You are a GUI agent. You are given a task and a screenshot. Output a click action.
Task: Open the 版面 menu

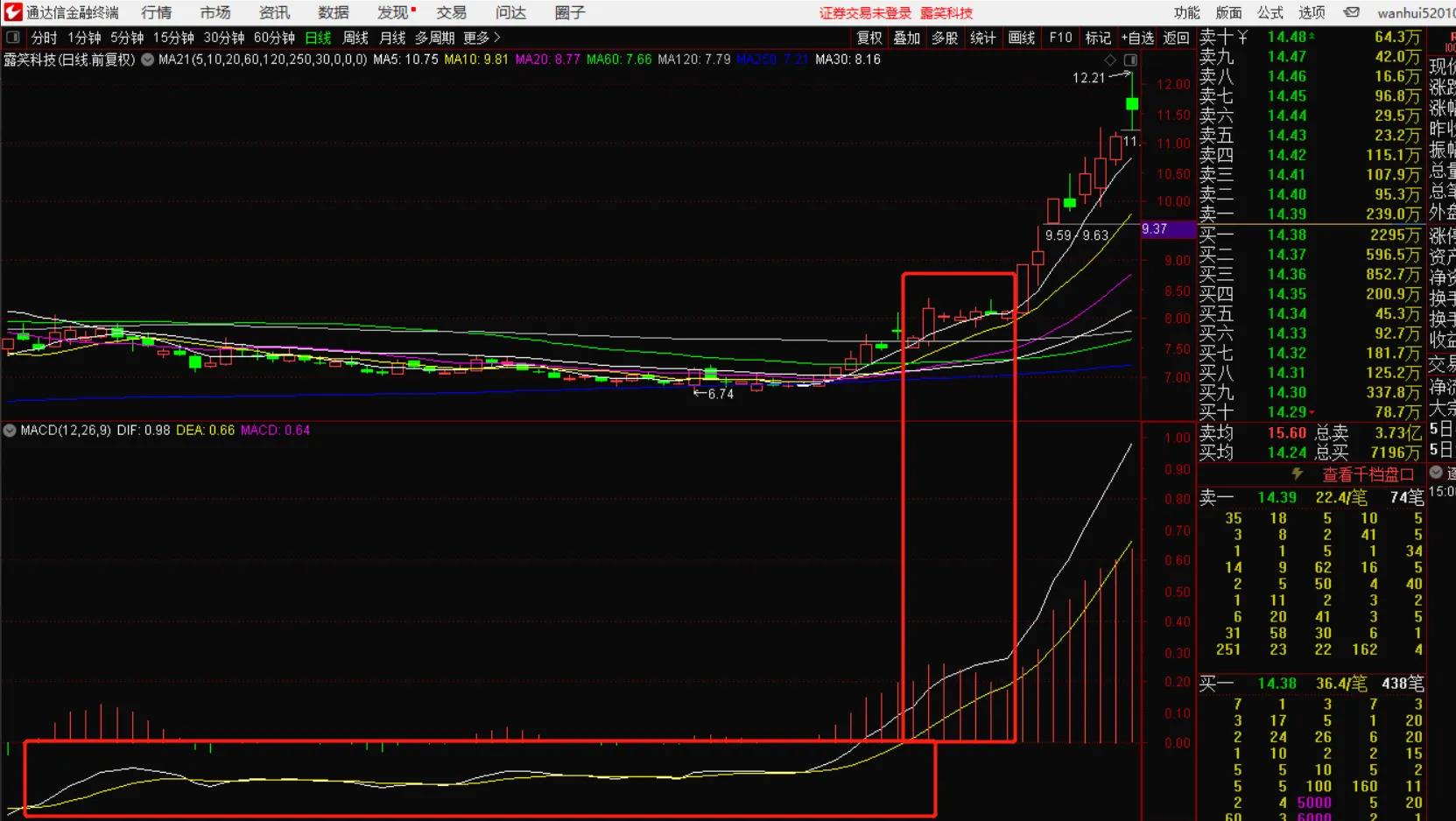1229,12
